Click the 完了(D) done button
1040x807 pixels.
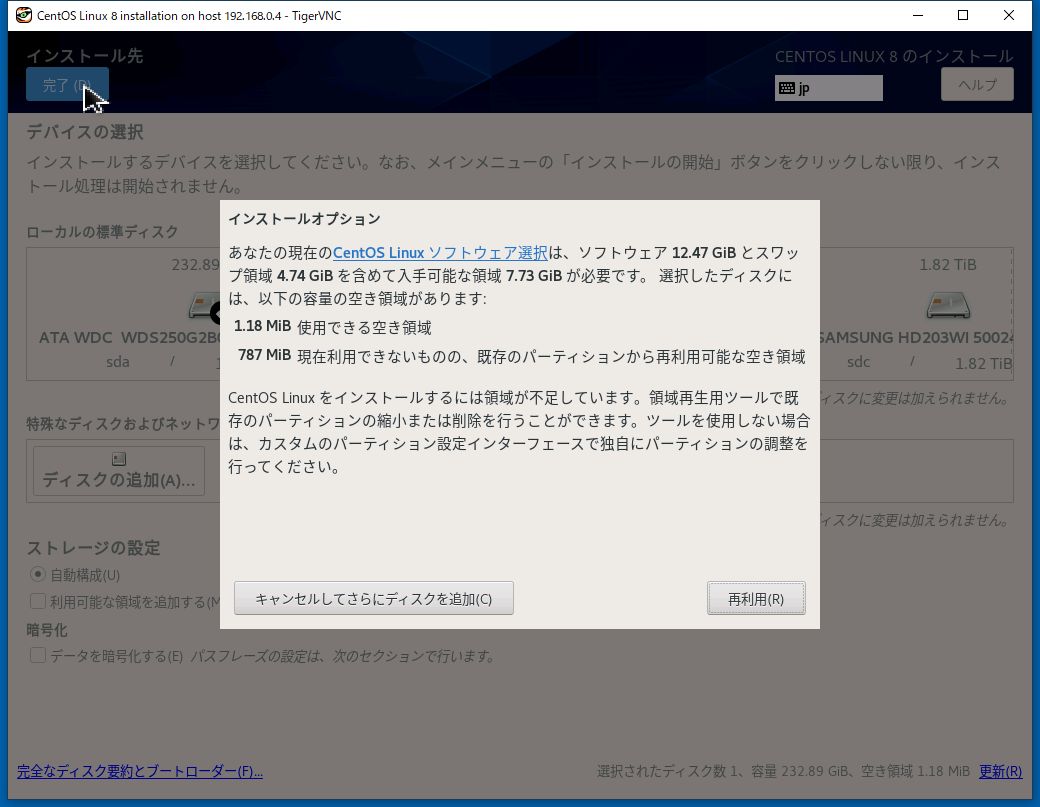point(67,84)
